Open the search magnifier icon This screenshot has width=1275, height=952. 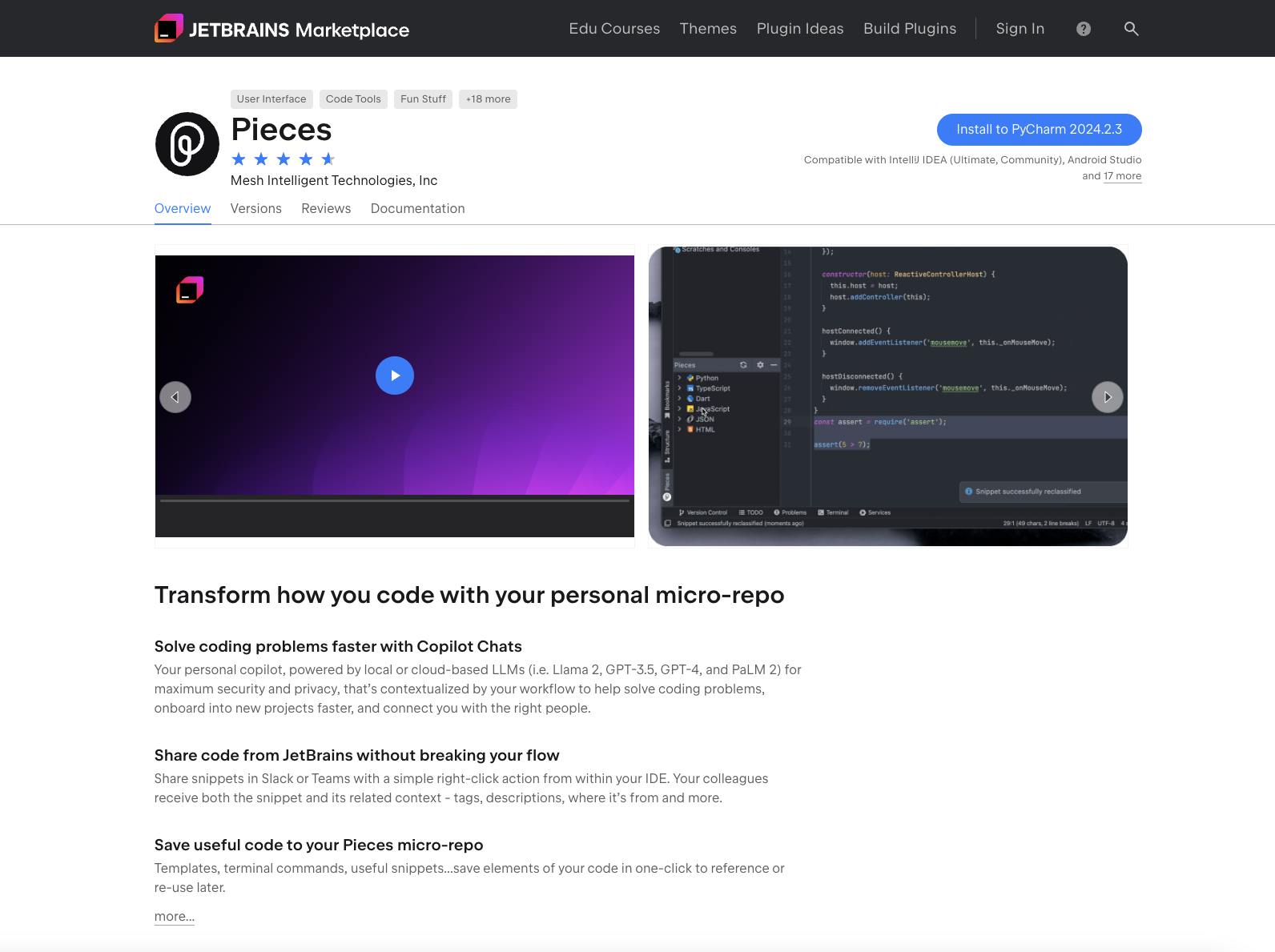click(1131, 29)
